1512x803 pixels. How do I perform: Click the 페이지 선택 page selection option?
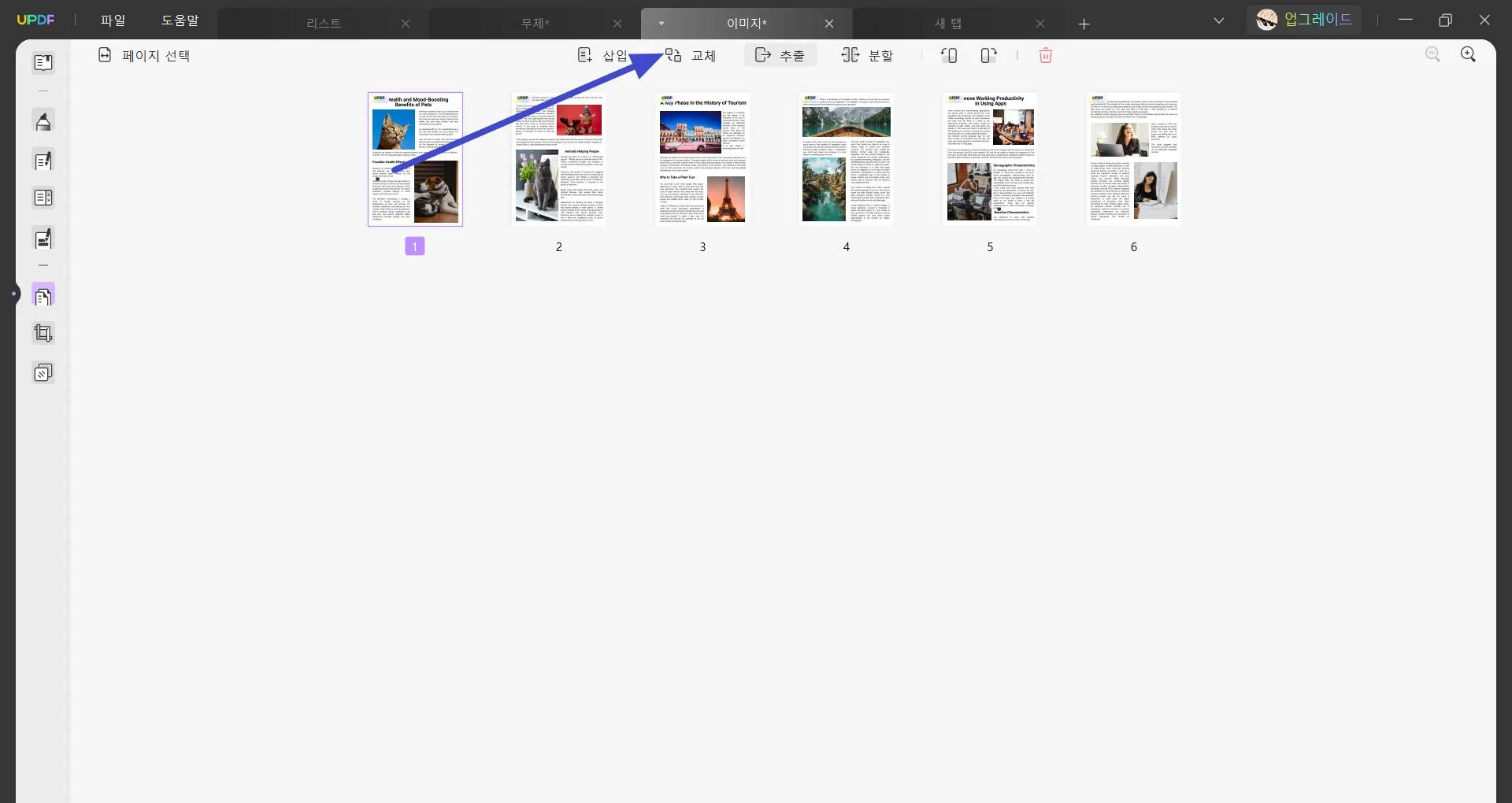[x=144, y=55]
